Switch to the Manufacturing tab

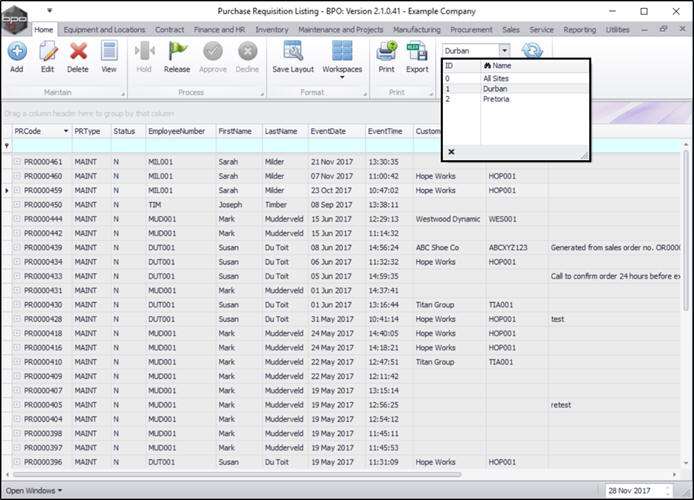(x=417, y=30)
